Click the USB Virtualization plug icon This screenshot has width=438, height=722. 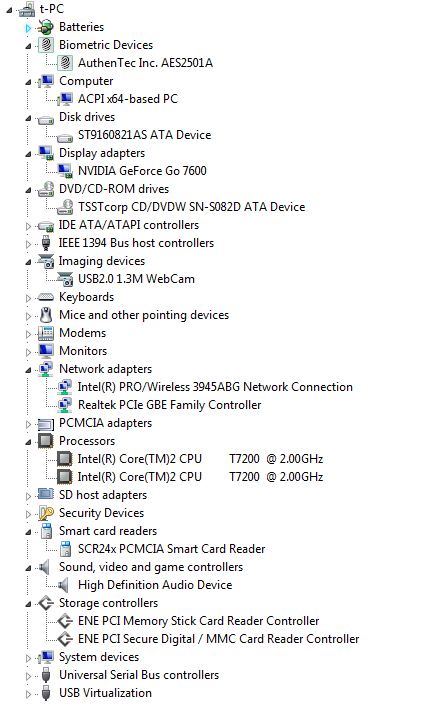(46, 693)
